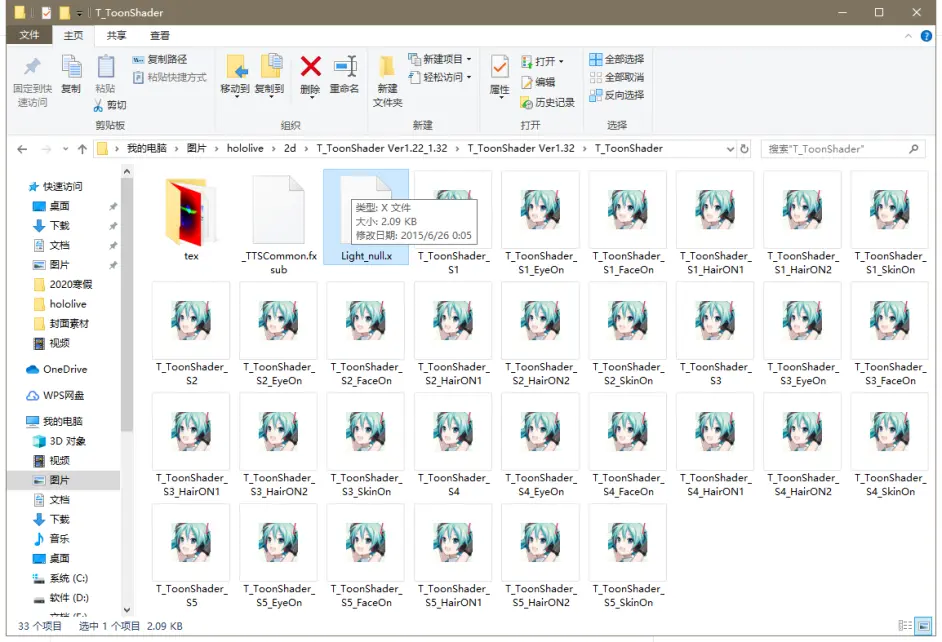Select the T_ToonShader_S5 file
The width and height of the screenshot is (942, 642).
(x=191, y=557)
